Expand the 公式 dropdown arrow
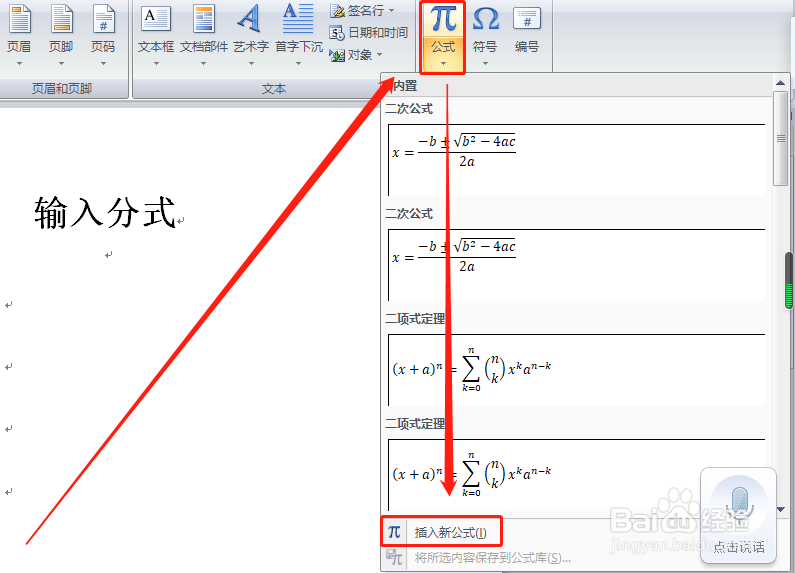 [x=443, y=63]
